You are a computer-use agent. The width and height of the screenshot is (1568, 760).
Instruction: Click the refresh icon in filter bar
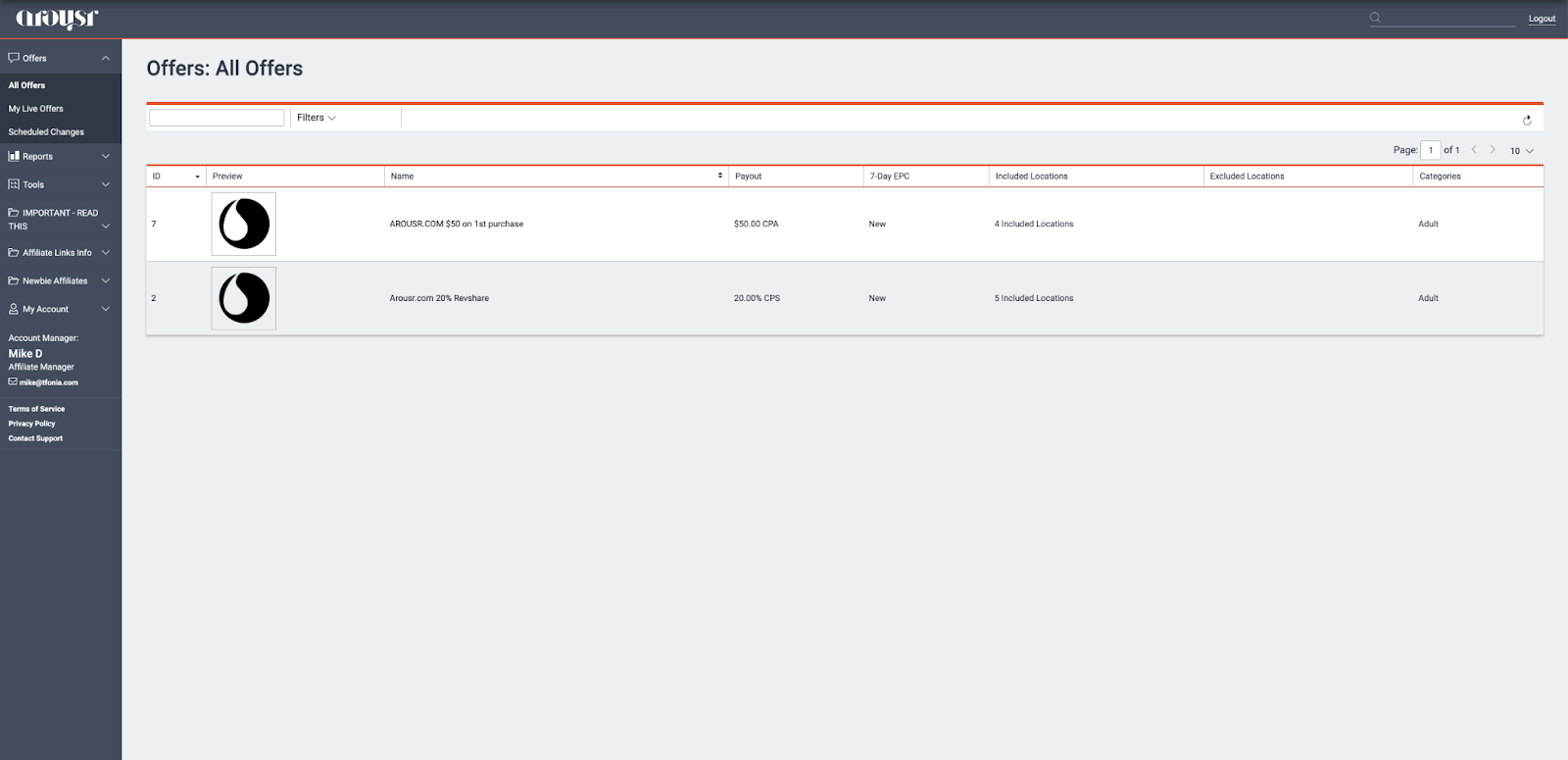point(1527,120)
